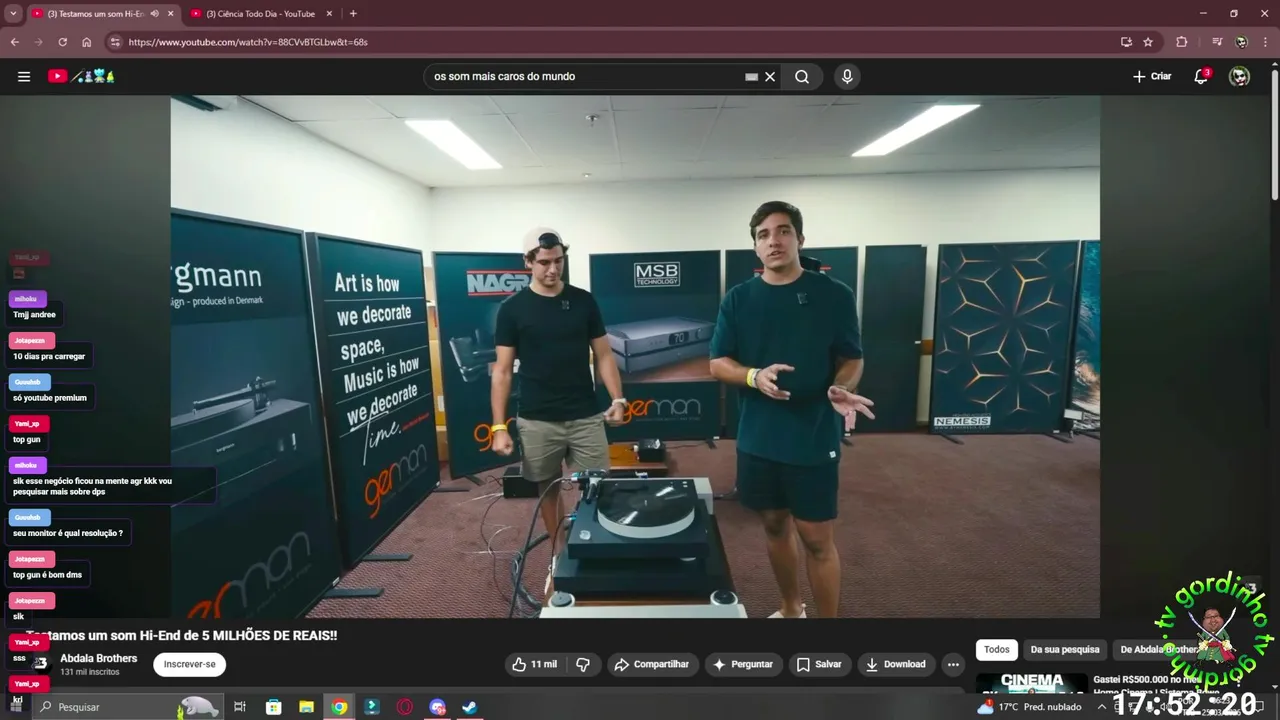Image resolution: width=1280 pixels, height=720 pixels.
Task: Close the Testamos um som tab
Action: pos(170,14)
